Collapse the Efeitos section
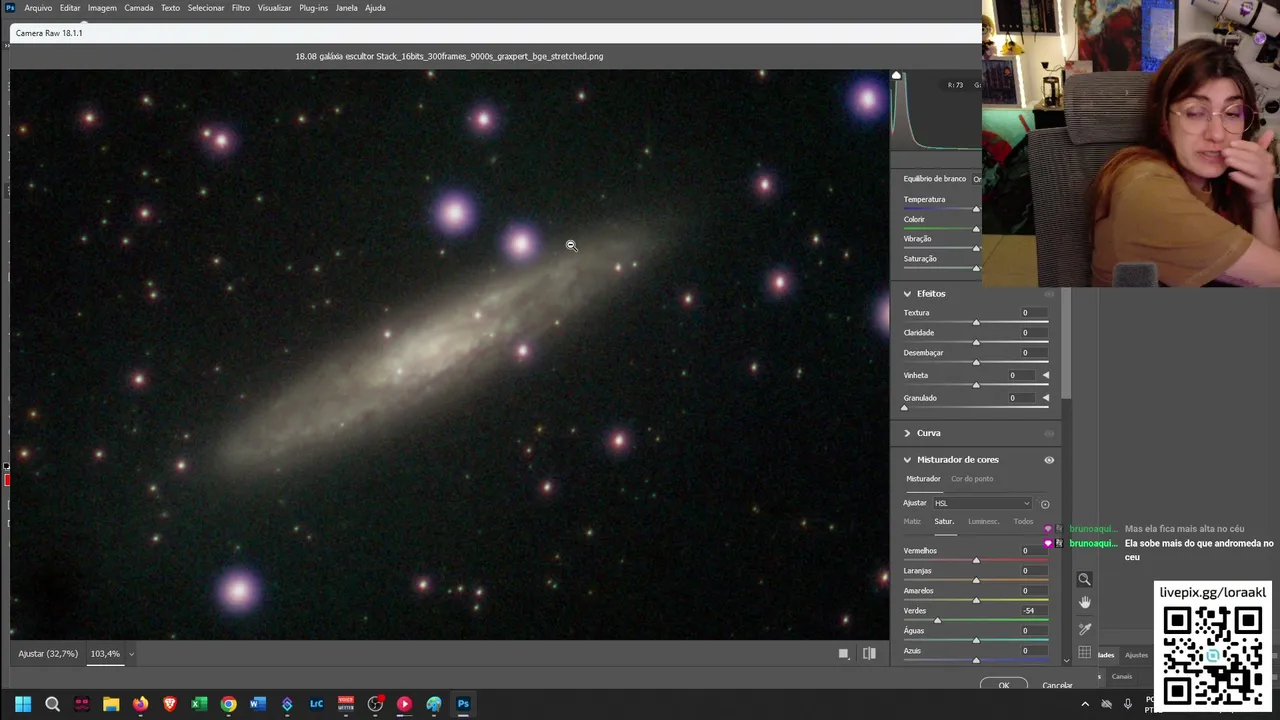1280x720 pixels. [907, 294]
